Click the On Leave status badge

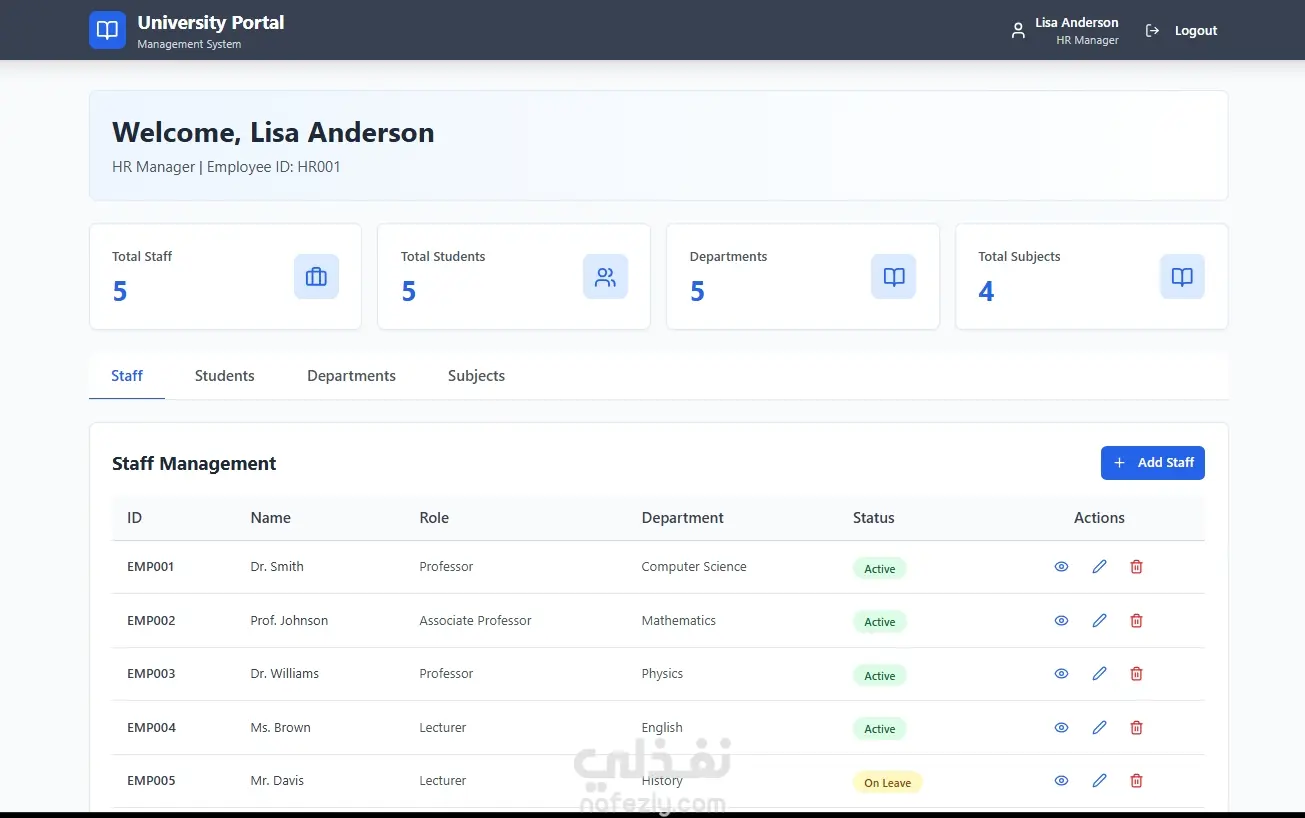(888, 782)
